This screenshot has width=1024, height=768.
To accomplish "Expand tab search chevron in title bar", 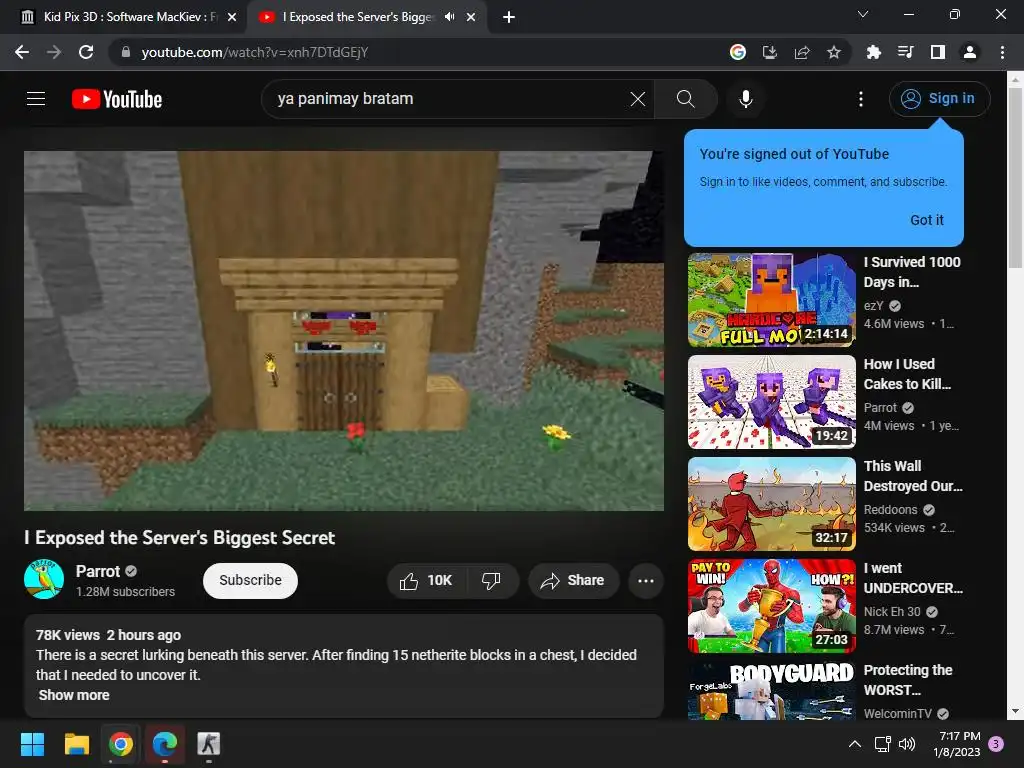I will (x=863, y=14).
